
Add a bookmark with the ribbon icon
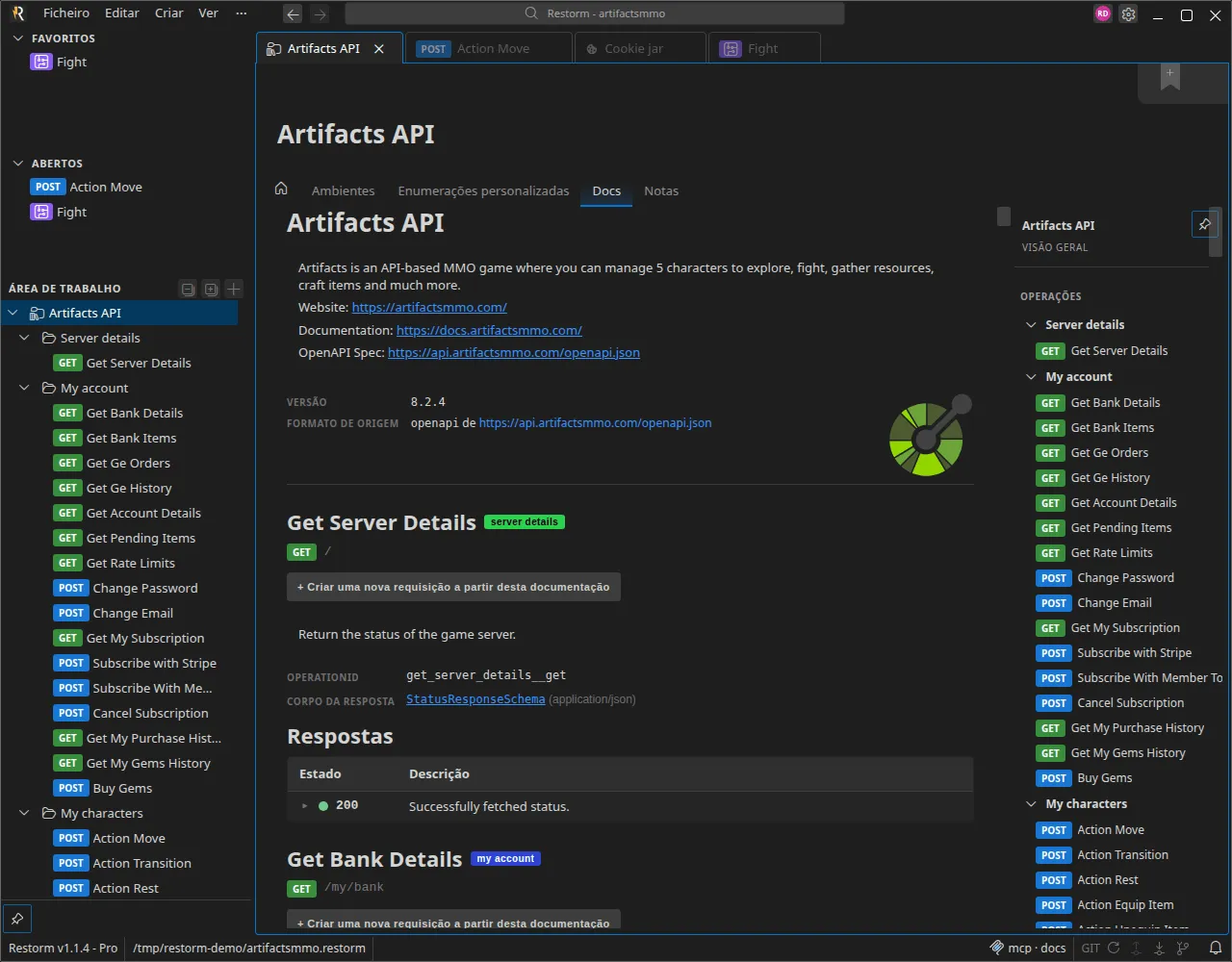[x=1170, y=79]
